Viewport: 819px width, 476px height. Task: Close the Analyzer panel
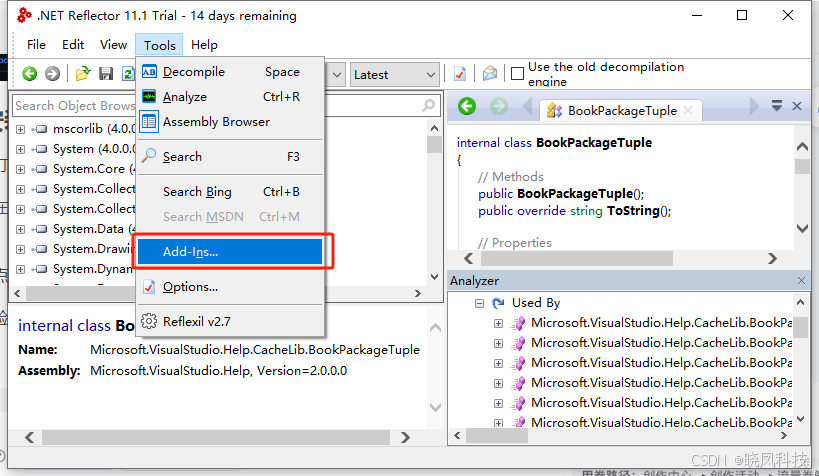pos(801,281)
